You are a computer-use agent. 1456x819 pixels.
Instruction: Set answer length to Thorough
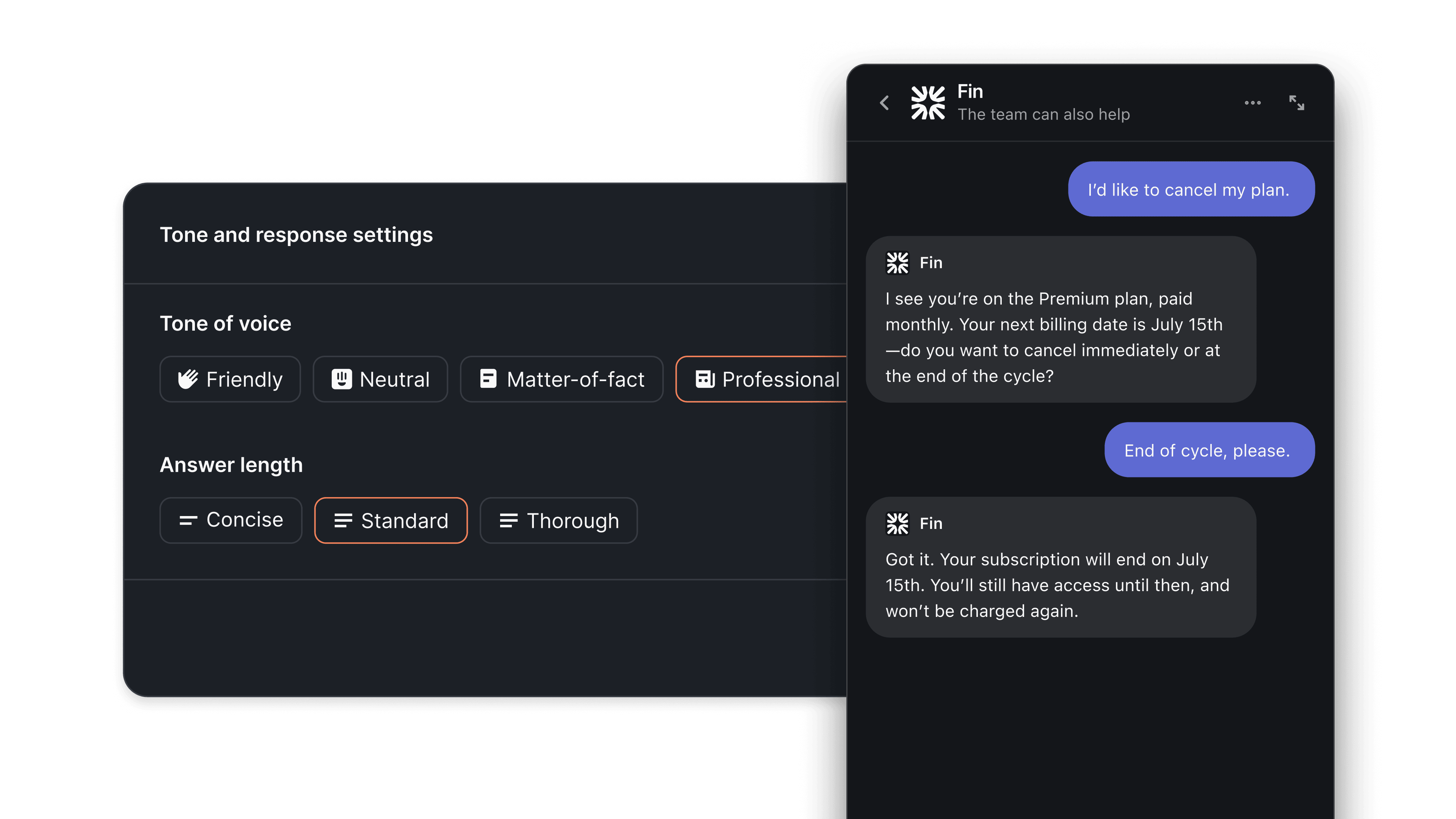559,521
